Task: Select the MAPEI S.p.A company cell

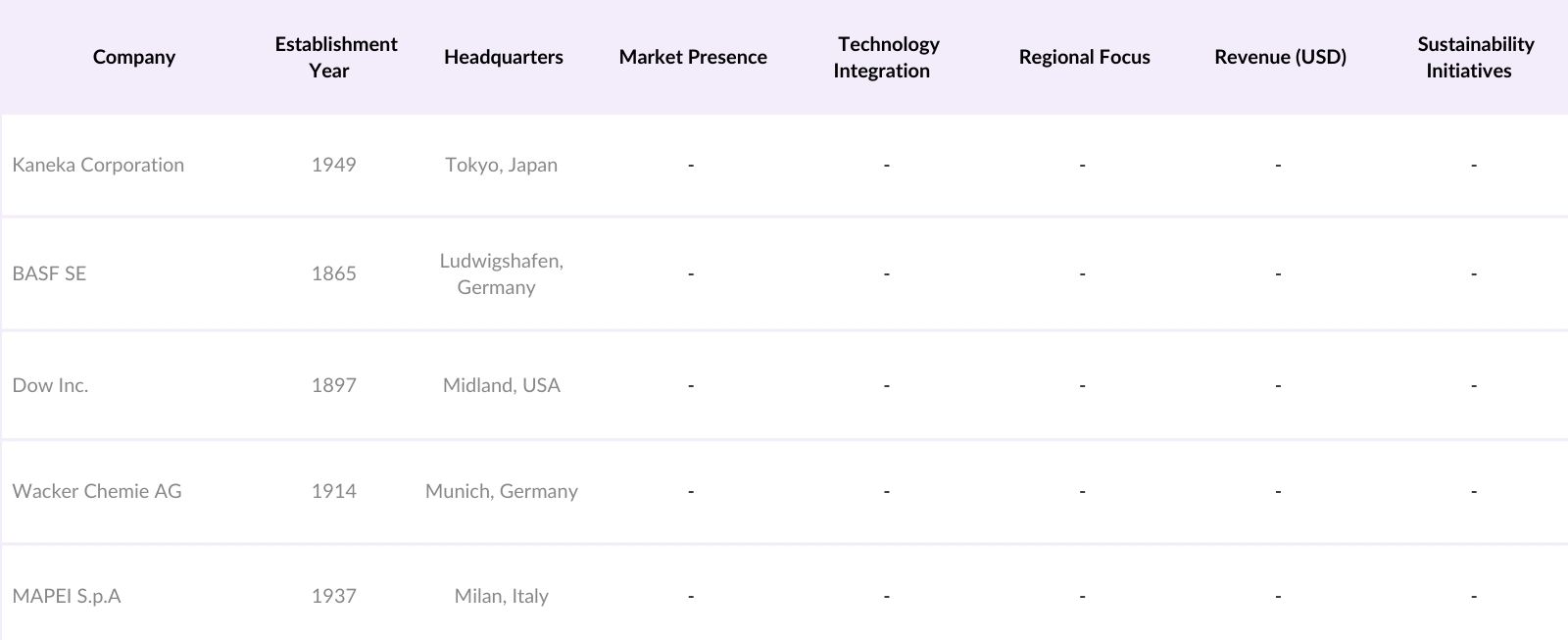Action: click(67, 596)
